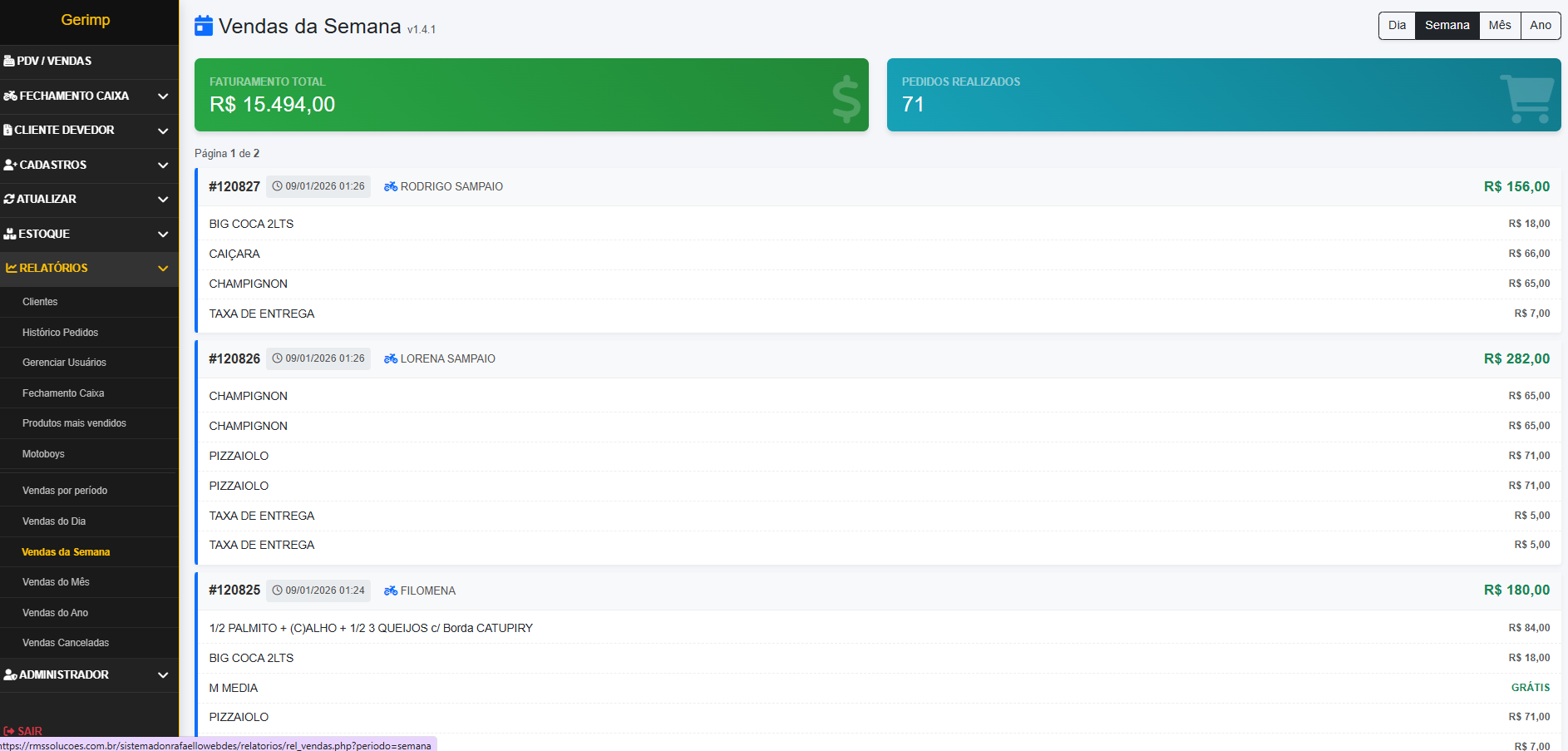This screenshot has width=1568, height=751.
Task: Open the Clientes report
Action: (89, 302)
